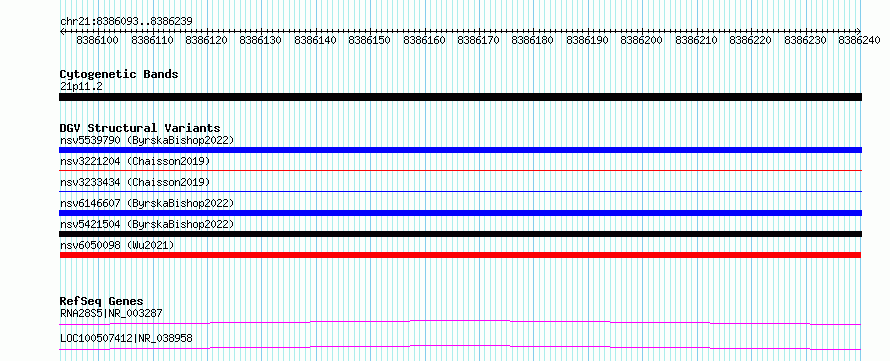Select the thin red nsv3221204 variant line
The width and height of the screenshot is (890, 361).
click(460, 170)
